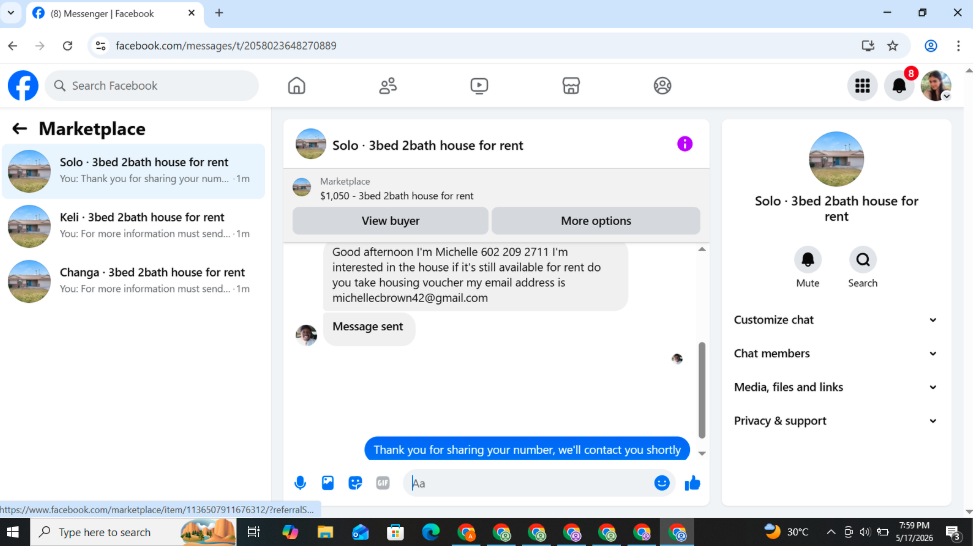This screenshot has width=973, height=546.
Task: Install app icon in the address bar
Action: (868, 45)
